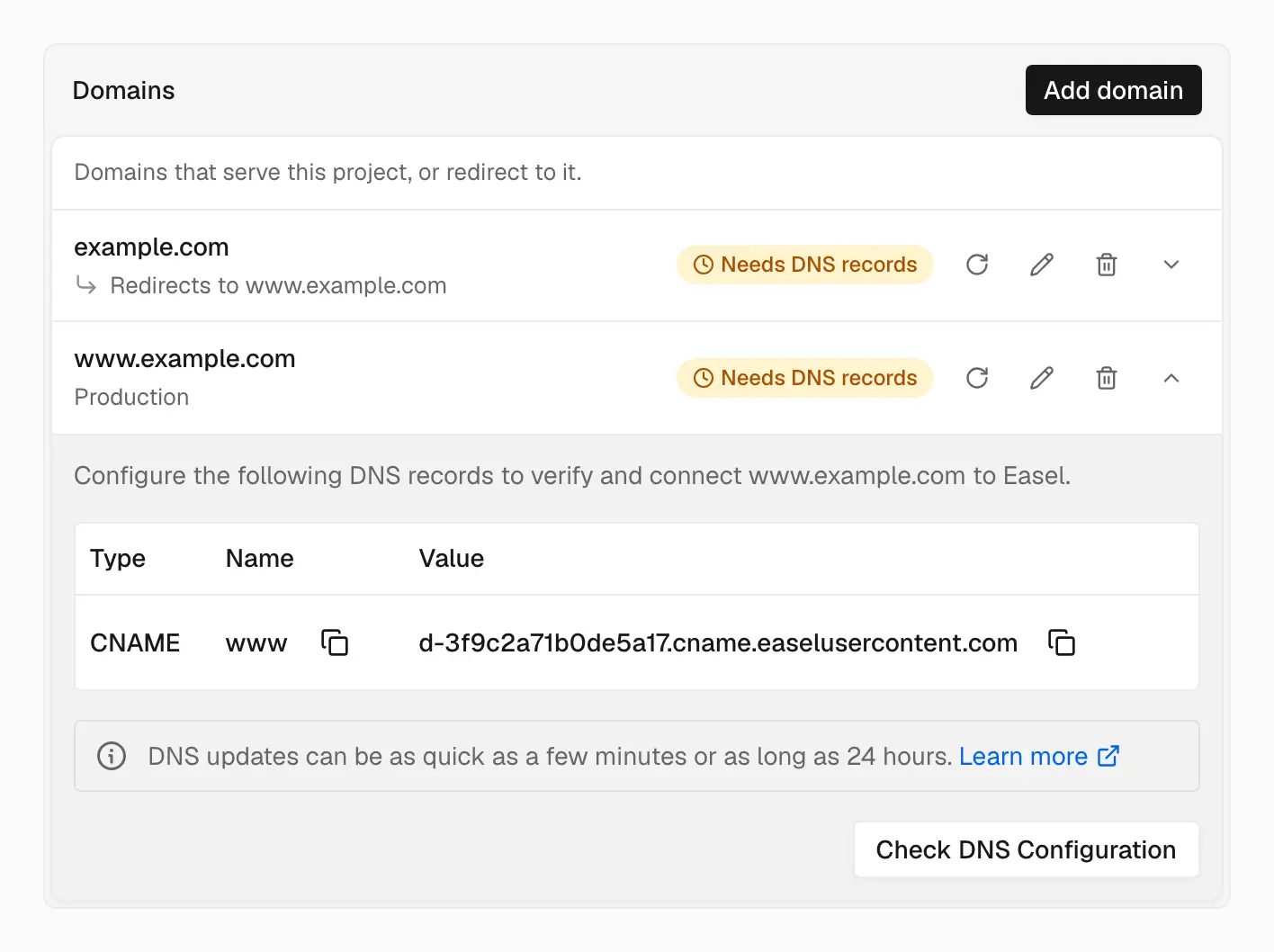Click Redirects to www.example.com text

click(x=278, y=285)
